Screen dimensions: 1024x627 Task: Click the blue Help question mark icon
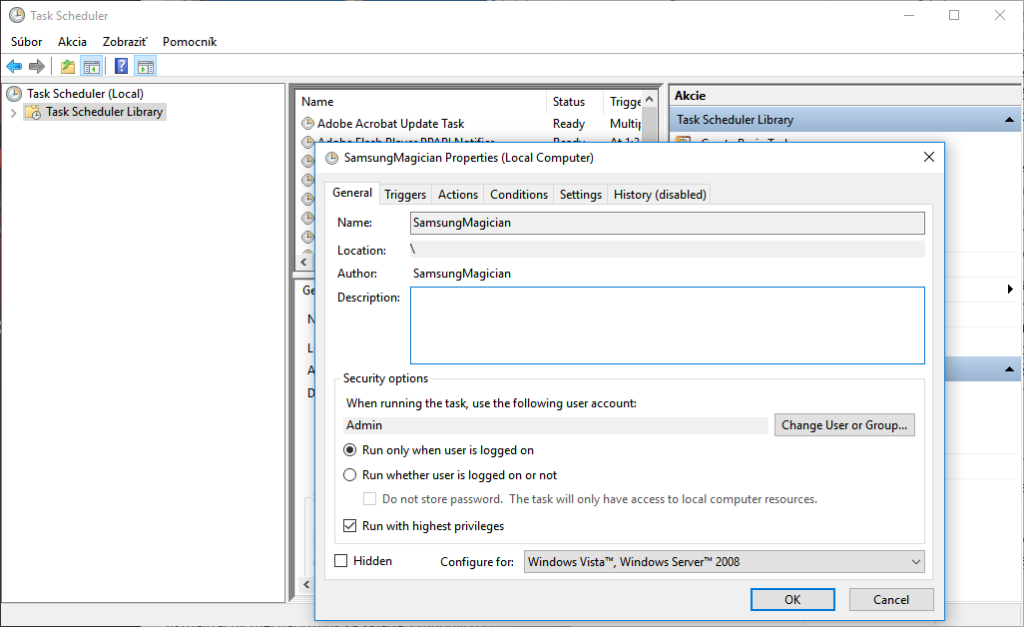(121, 67)
